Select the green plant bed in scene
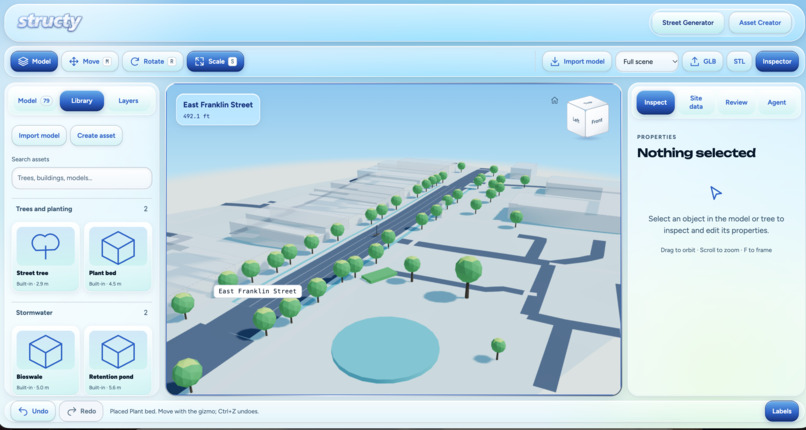The height and width of the screenshot is (430, 806). (379, 275)
